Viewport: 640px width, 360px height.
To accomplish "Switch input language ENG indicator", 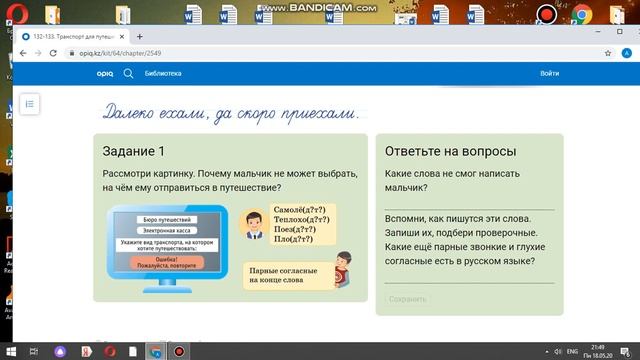I will point(572,351).
